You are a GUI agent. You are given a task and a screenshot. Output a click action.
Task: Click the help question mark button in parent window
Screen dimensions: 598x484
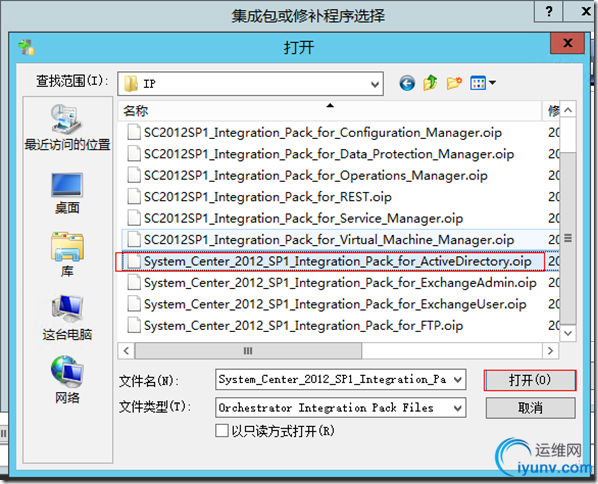(548, 11)
